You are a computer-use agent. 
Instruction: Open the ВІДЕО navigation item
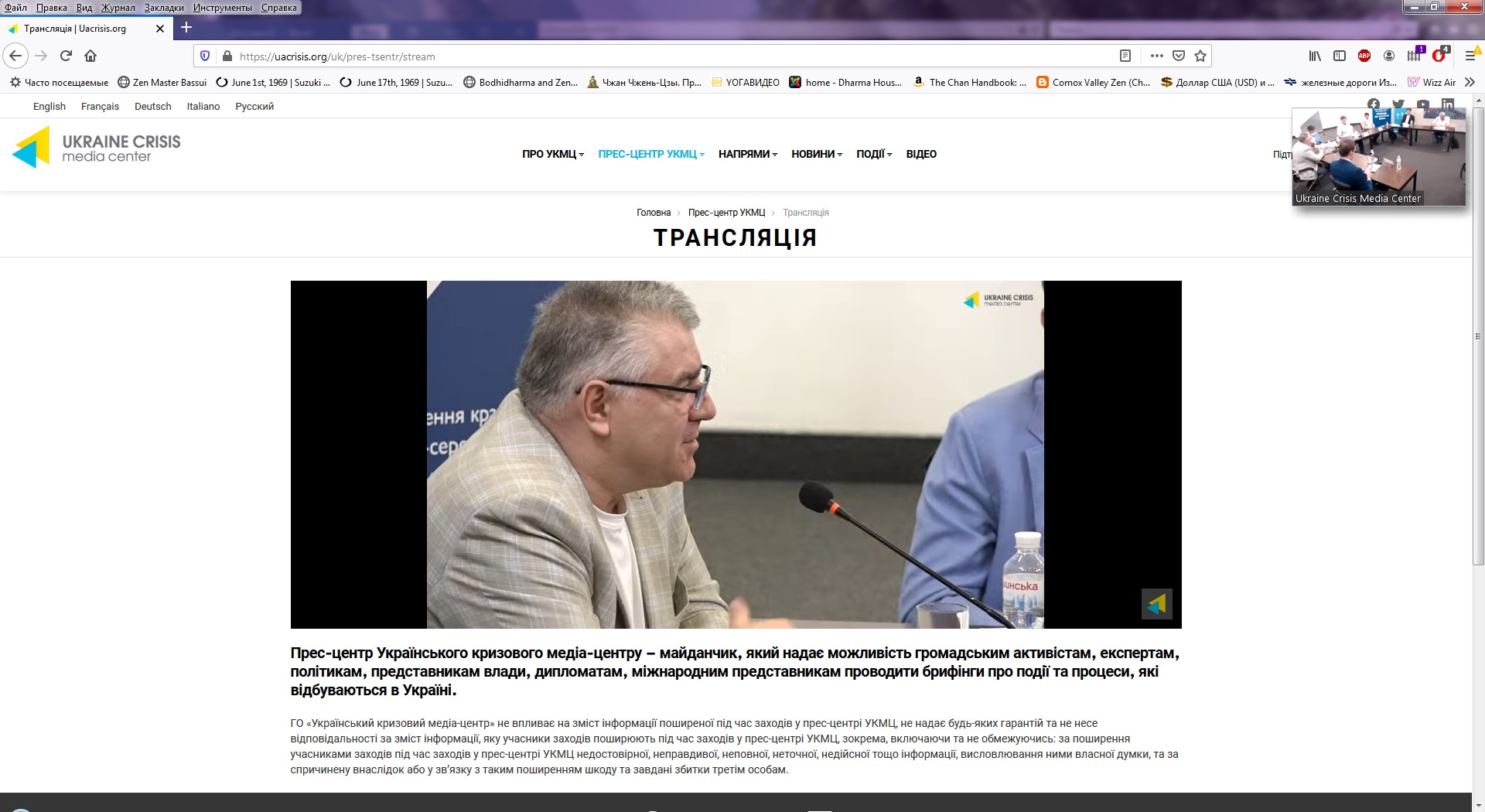(921, 154)
